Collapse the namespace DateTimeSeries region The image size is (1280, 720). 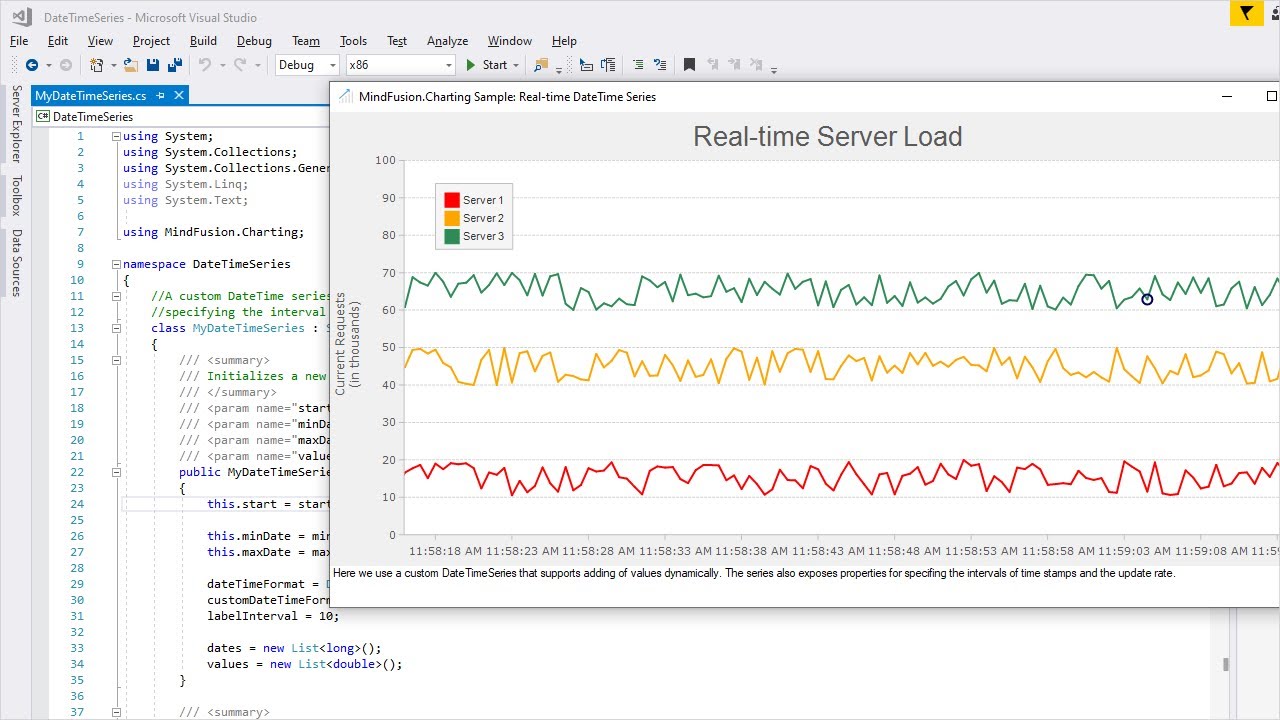(116, 264)
